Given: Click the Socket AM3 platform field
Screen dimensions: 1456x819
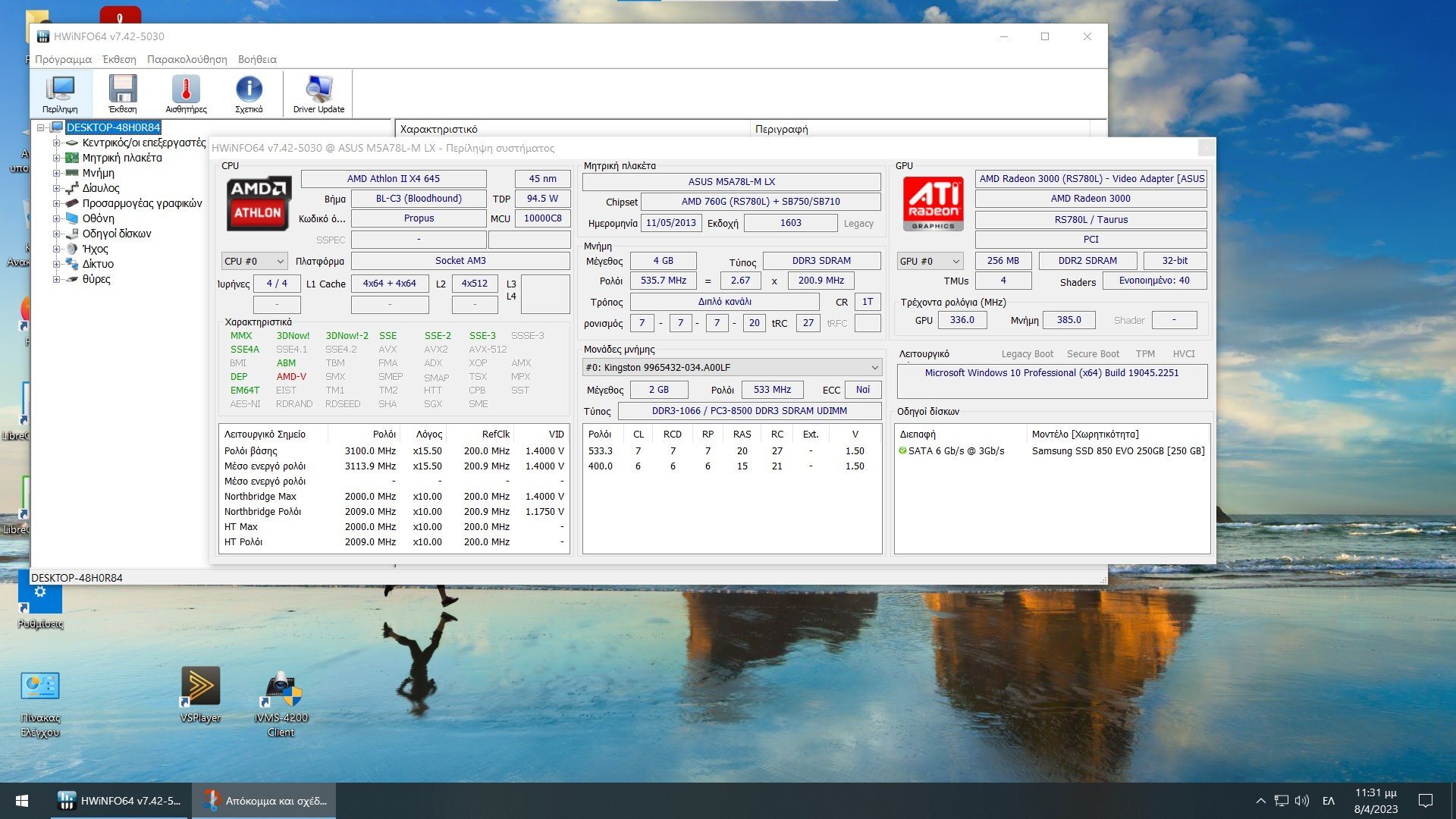Looking at the screenshot, I should coord(460,261).
